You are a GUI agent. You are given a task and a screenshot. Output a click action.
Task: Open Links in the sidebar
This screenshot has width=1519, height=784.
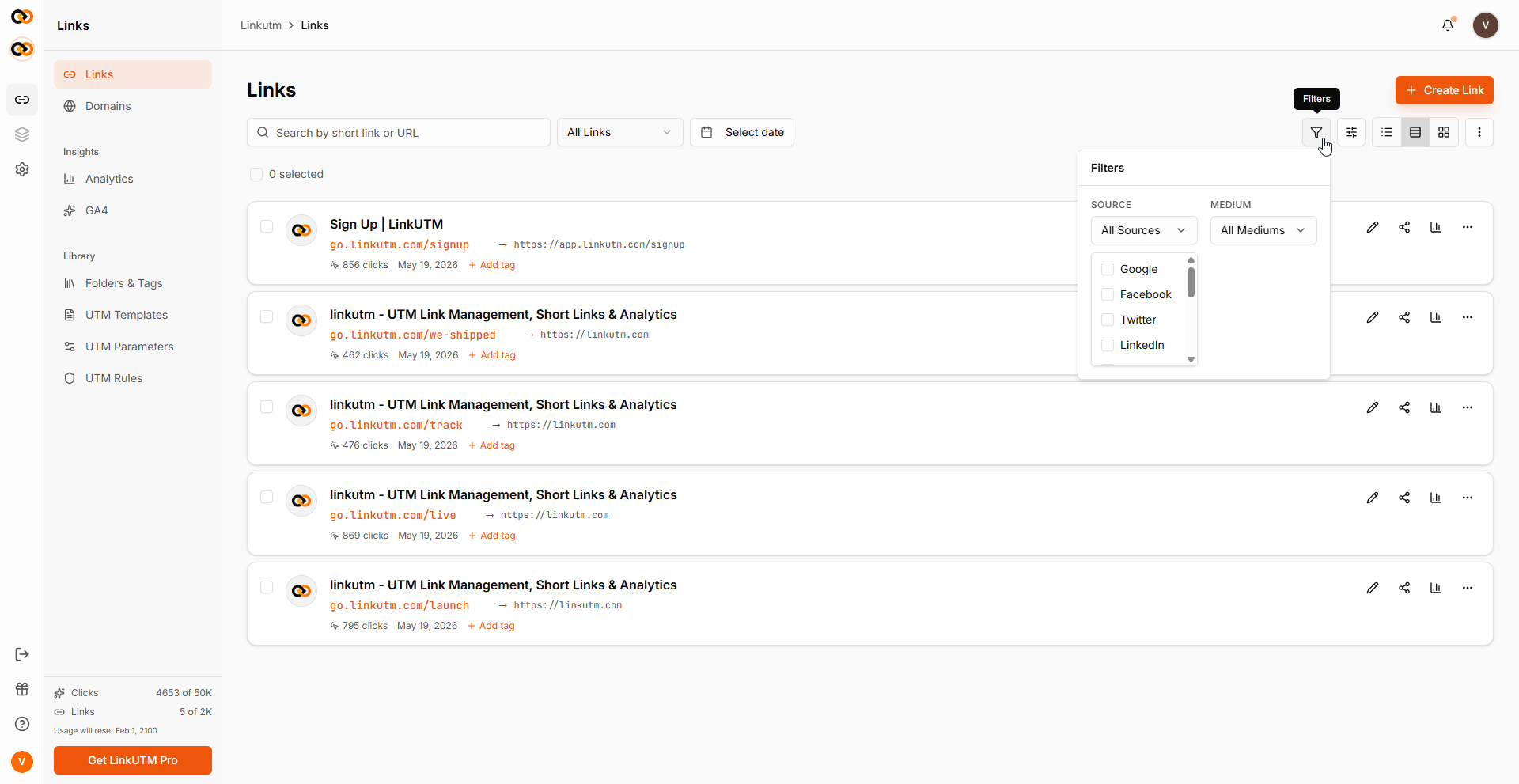(x=133, y=74)
